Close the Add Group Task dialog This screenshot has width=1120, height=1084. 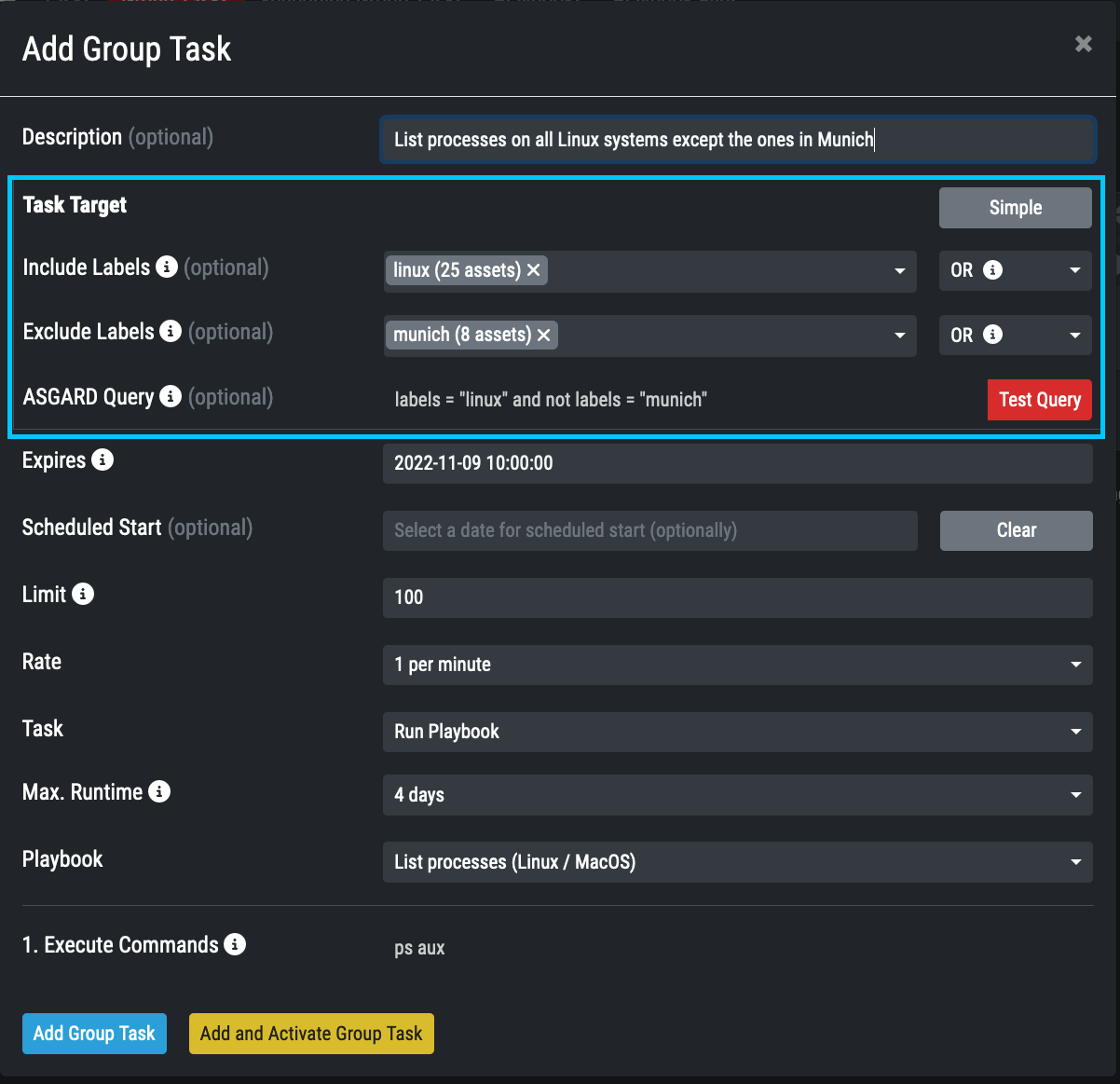coord(1083,44)
